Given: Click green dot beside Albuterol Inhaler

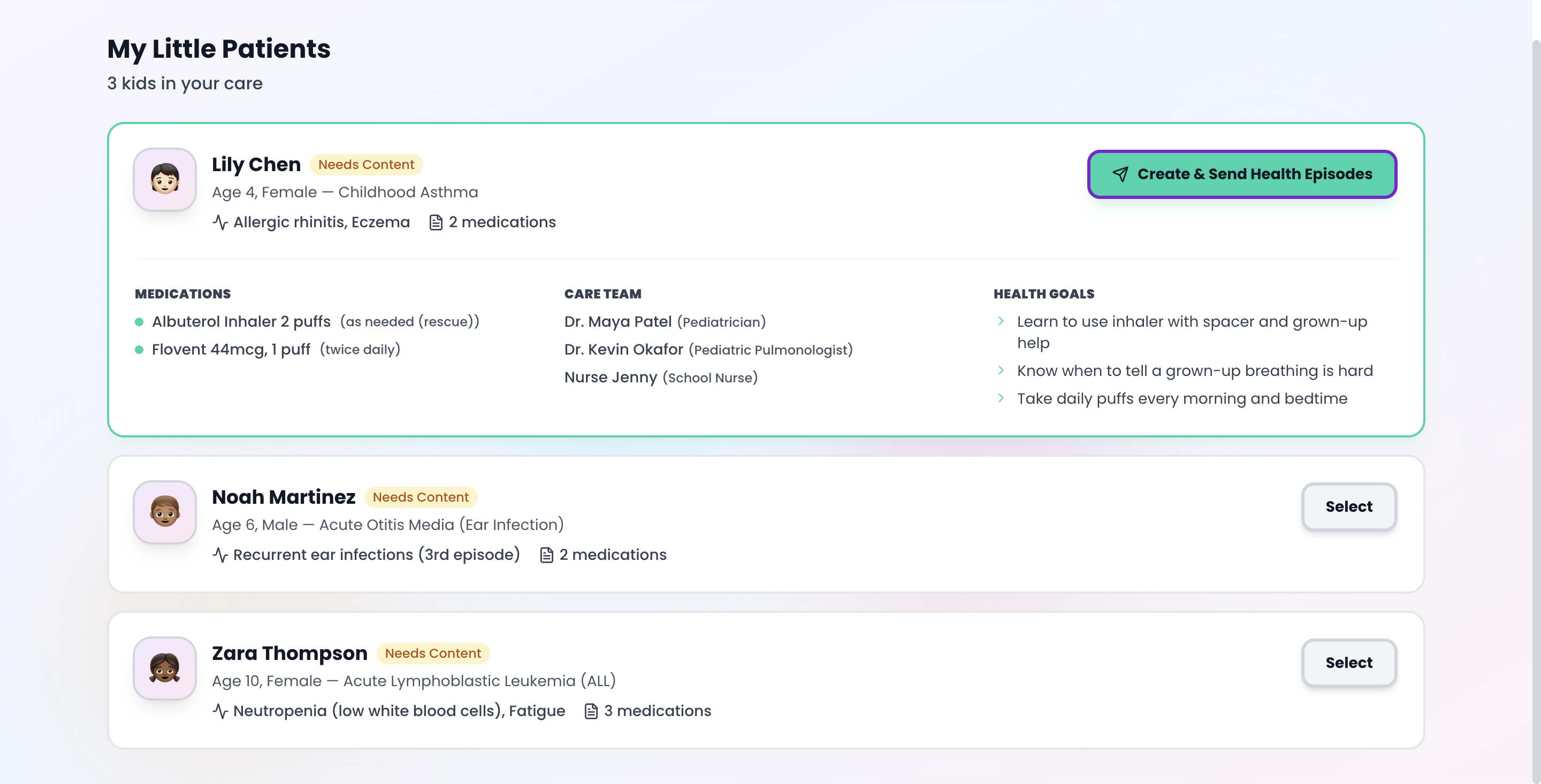Looking at the screenshot, I should [139, 322].
